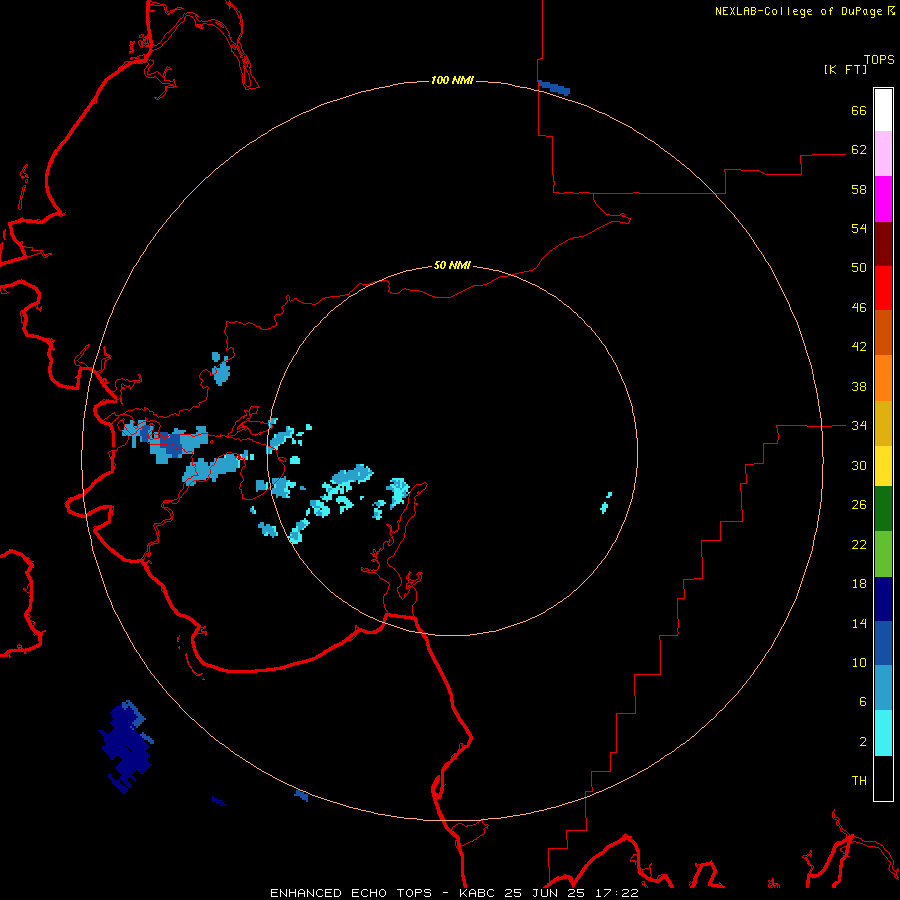Click the medium blue legend swatch
This screenshot has width=900, height=900.
click(x=883, y=643)
